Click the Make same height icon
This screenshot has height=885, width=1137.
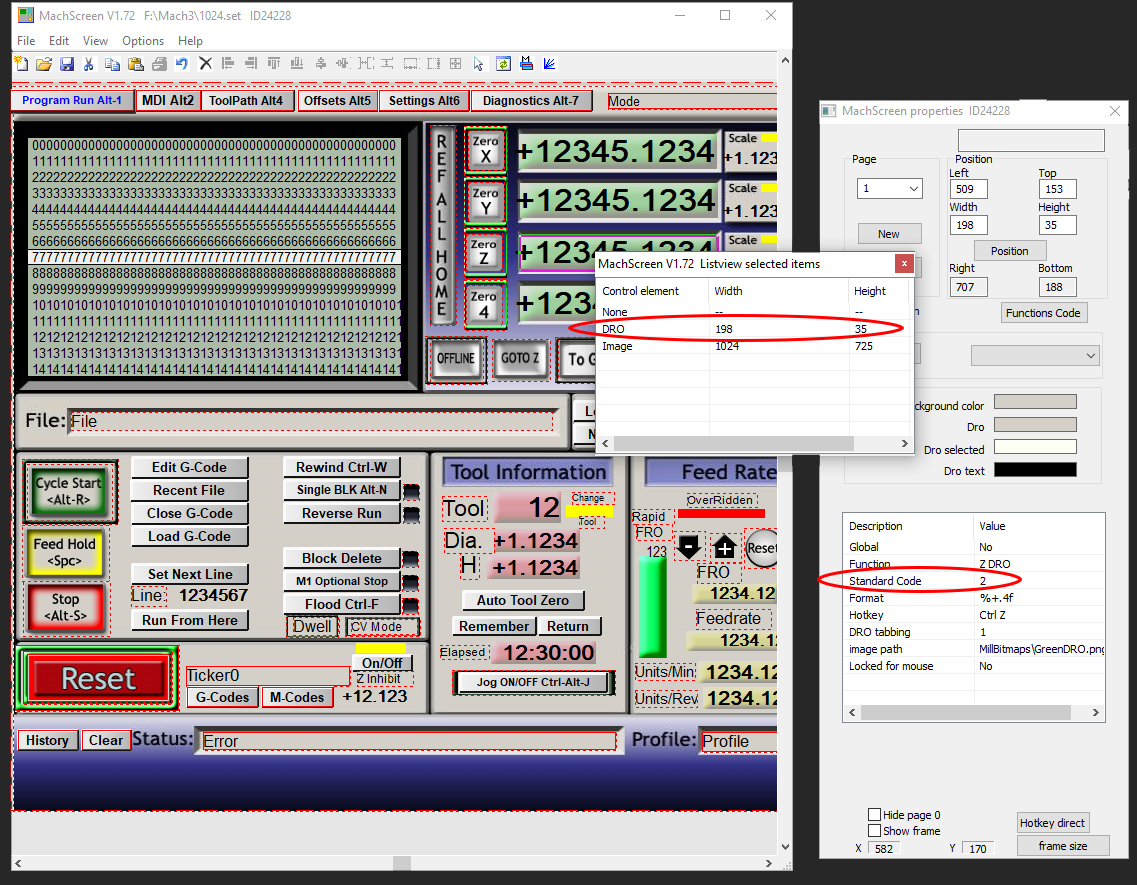(x=433, y=64)
